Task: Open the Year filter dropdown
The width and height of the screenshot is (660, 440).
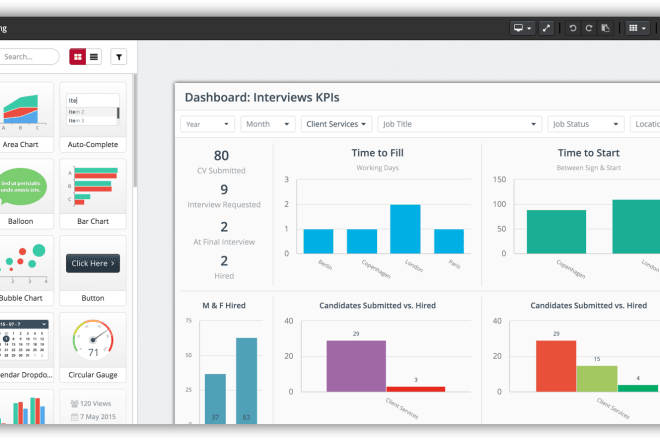Action: point(208,124)
